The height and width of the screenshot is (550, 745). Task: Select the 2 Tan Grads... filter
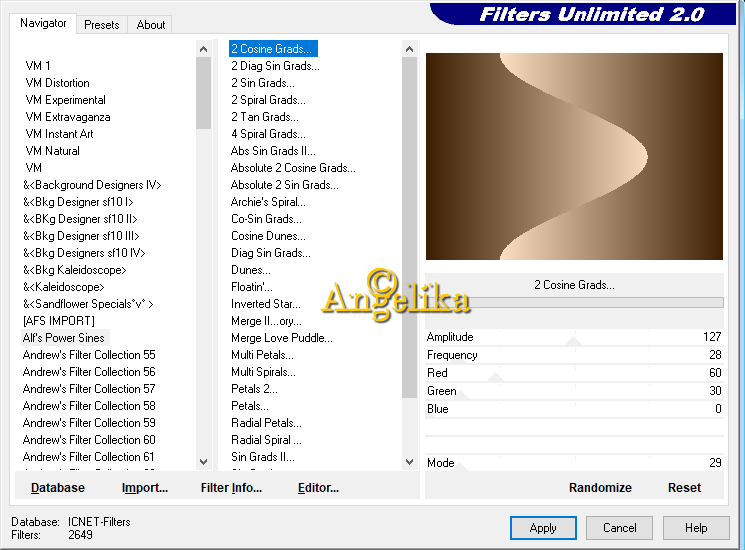pyautogui.click(x=265, y=117)
